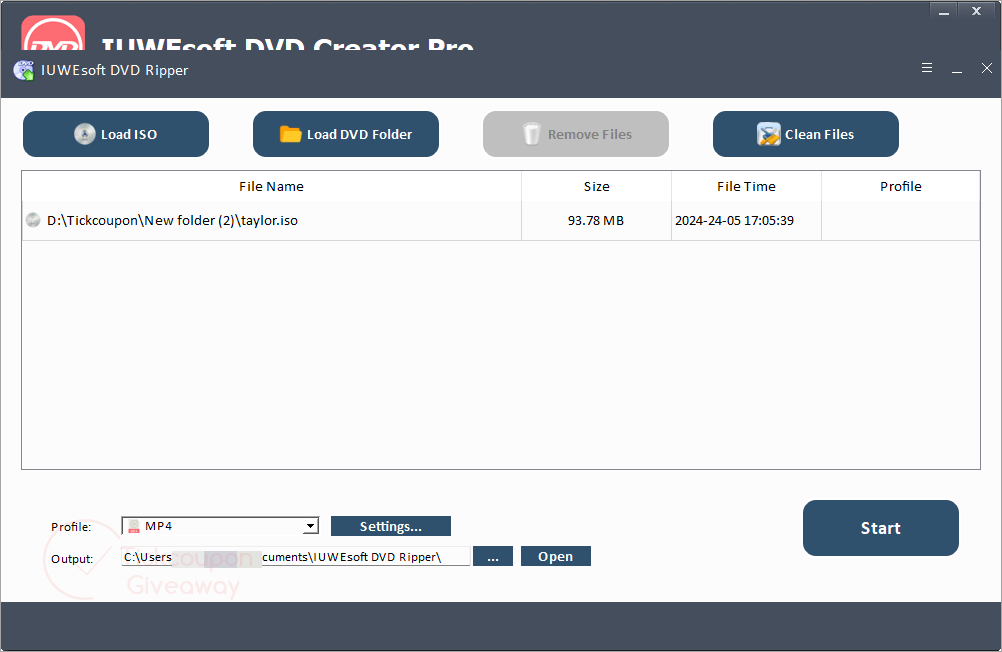Minimize the DVD Creator Pro window
Viewport: 1002px width, 652px height.
944,12
